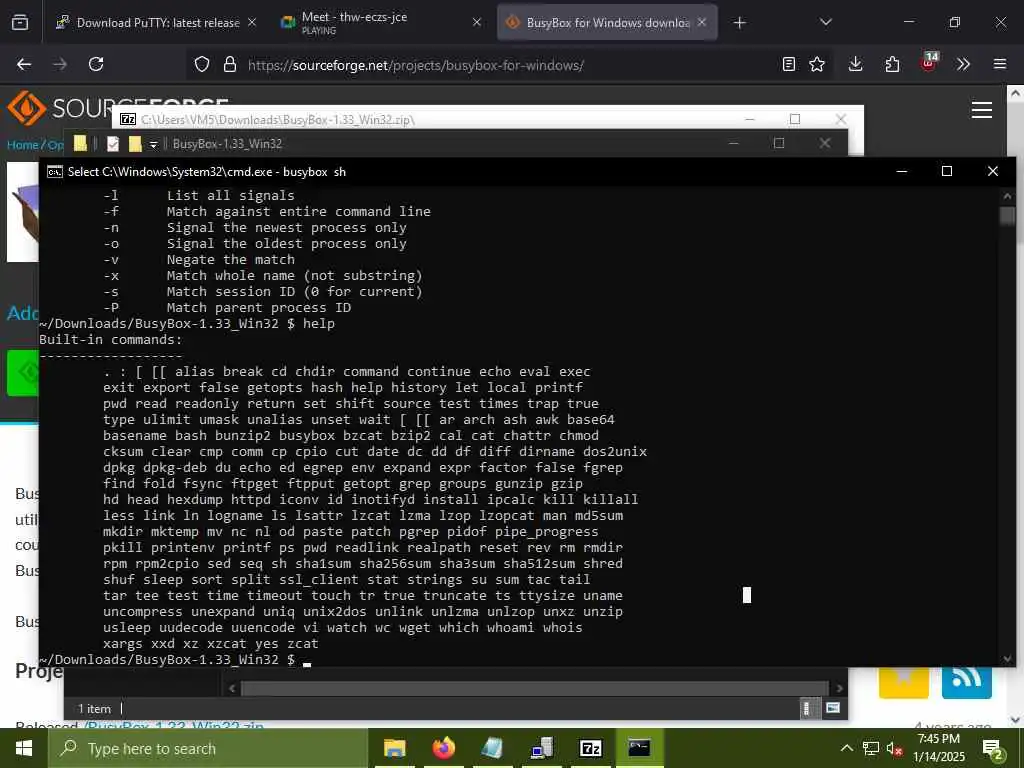Viewport: 1024px width, 768px height.
Task: Expand the list all tabs dropdown
Action: 825,23
